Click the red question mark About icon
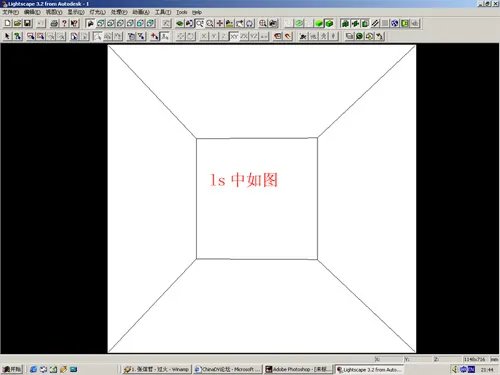The width and height of the screenshot is (500, 375). 64,23
